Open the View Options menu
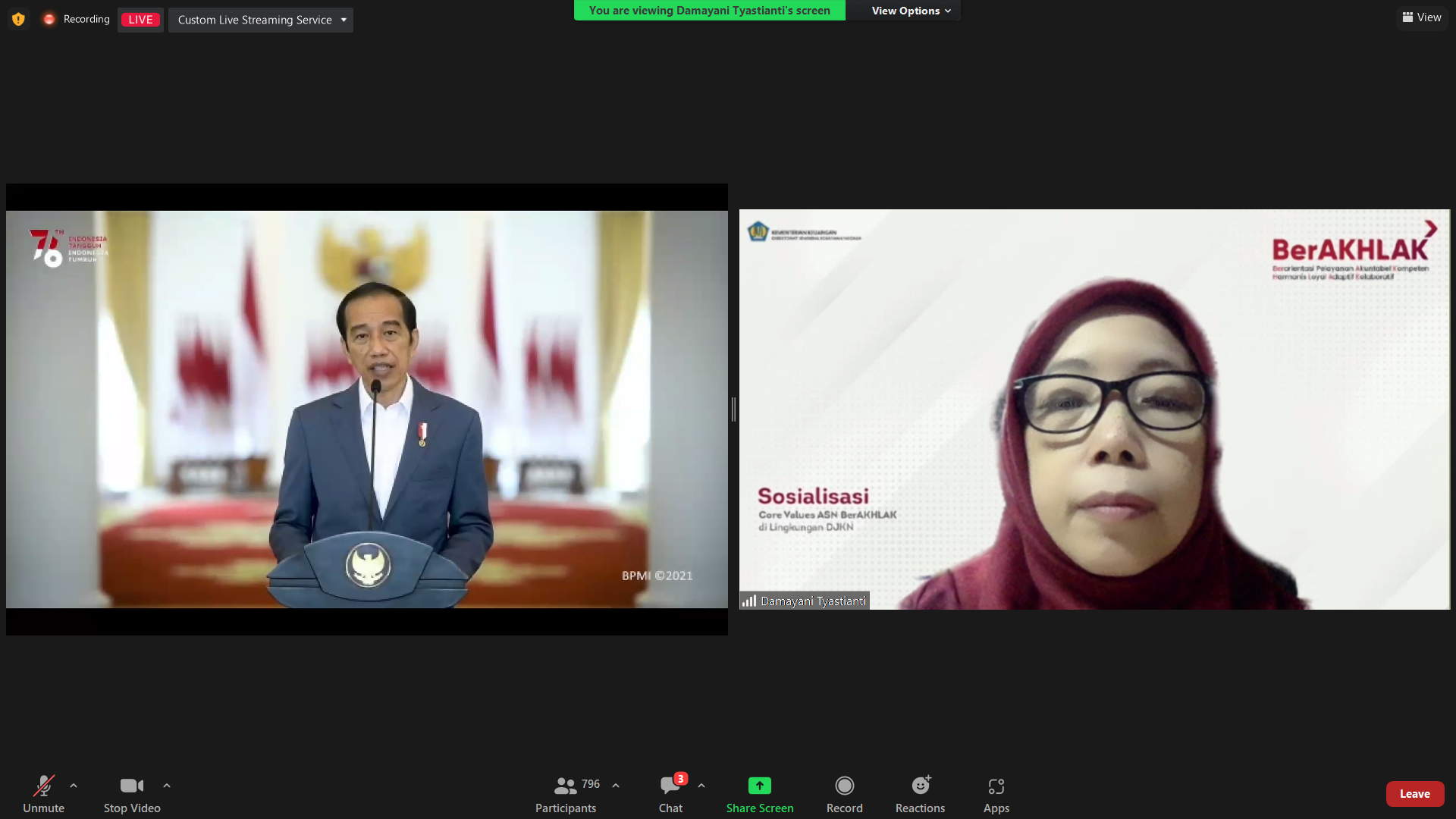 910,11
